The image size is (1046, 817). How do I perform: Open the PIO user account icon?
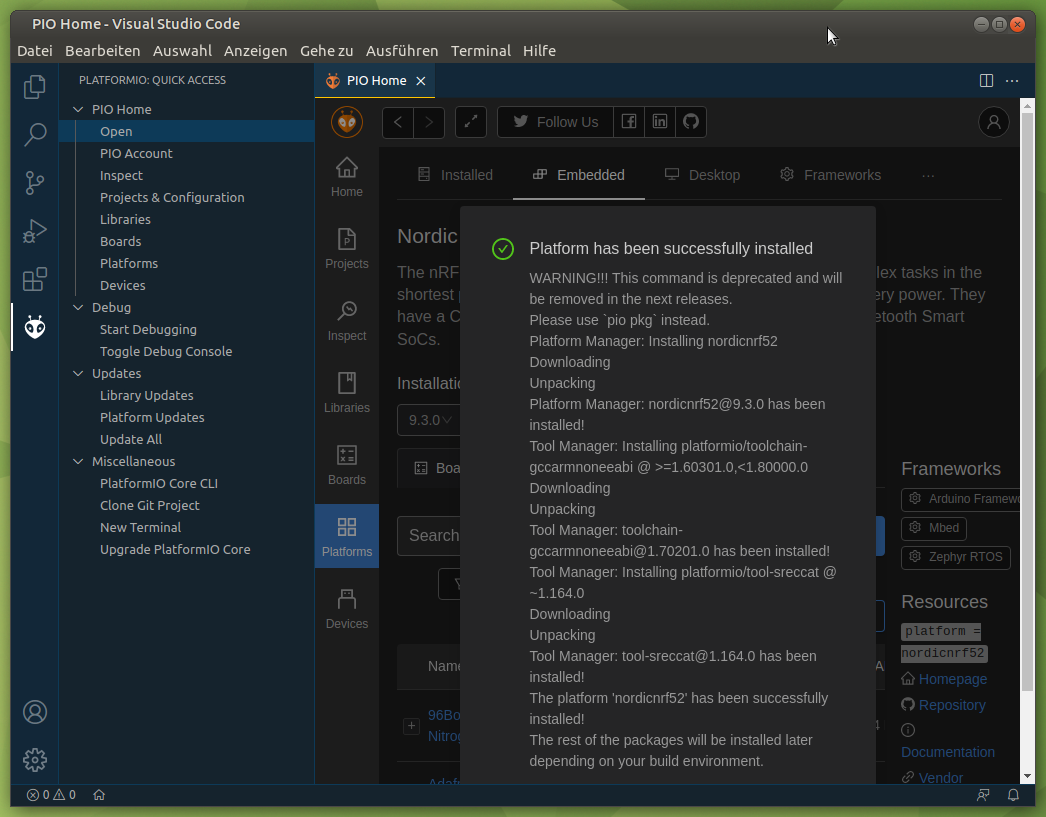[x=994, y=122]
